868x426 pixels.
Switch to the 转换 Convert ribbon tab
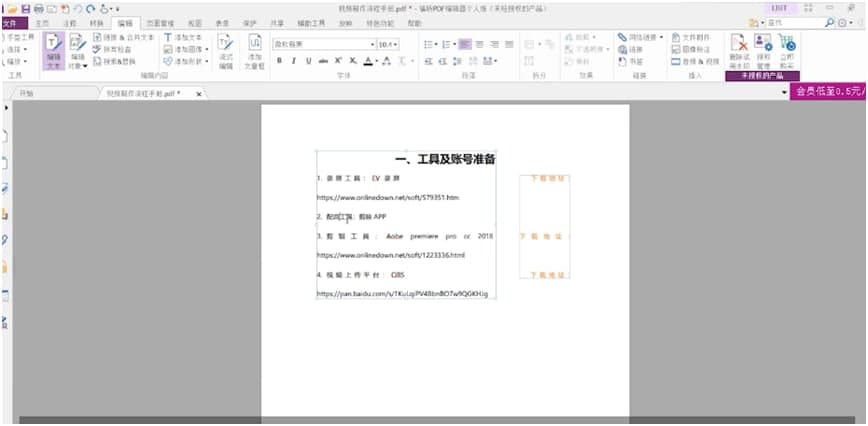click(96, 24)
